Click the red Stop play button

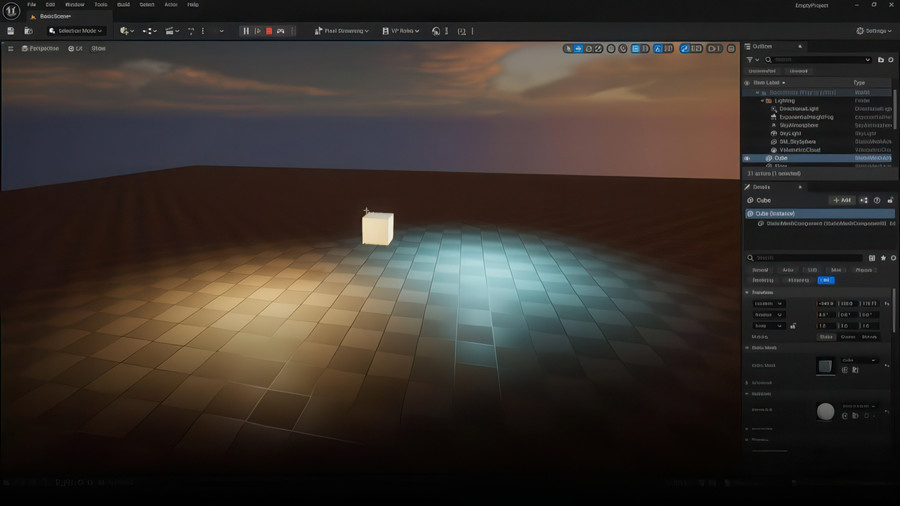pos(269,31)
